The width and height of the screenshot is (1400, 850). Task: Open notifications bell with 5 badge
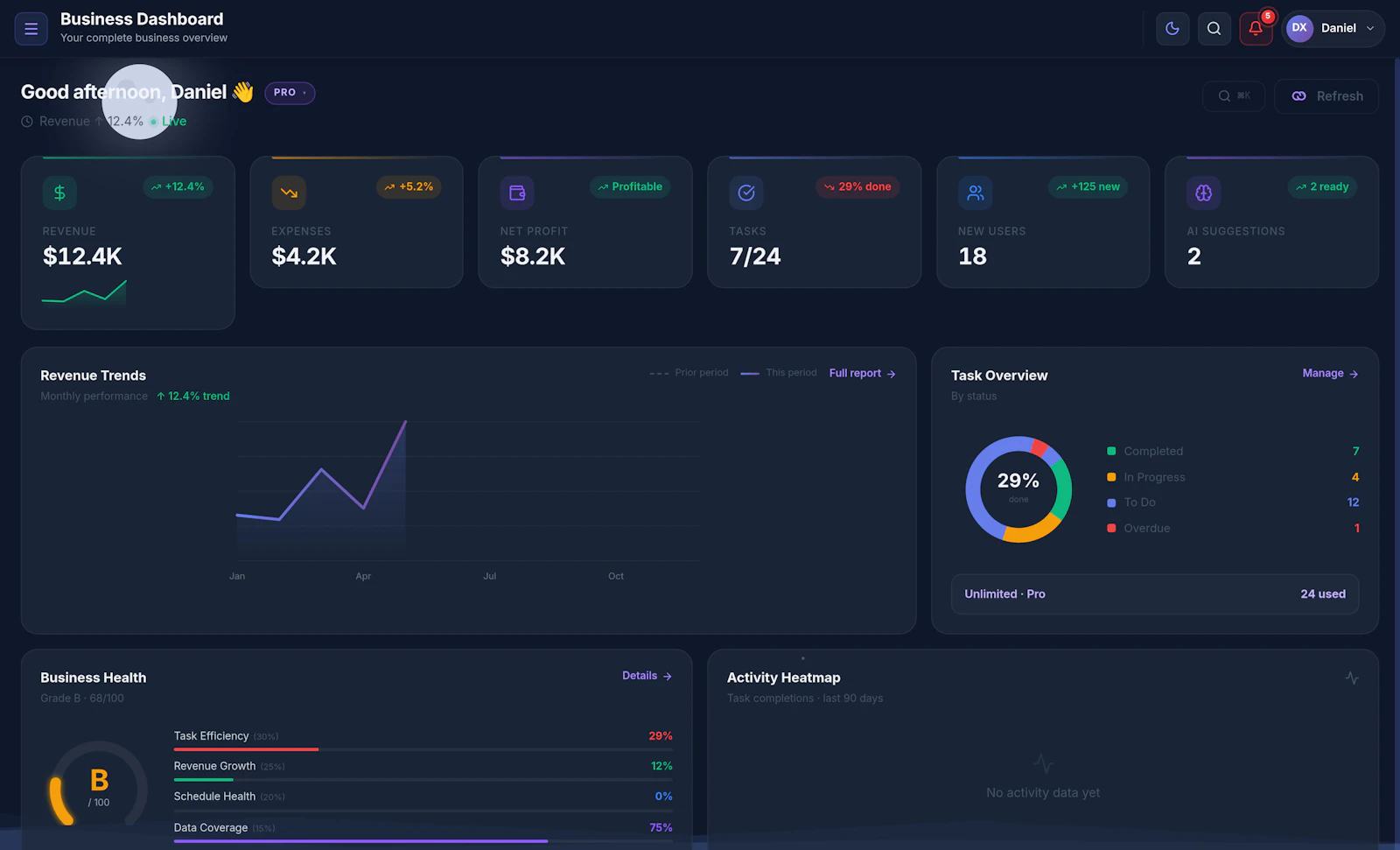(1256, 28)
